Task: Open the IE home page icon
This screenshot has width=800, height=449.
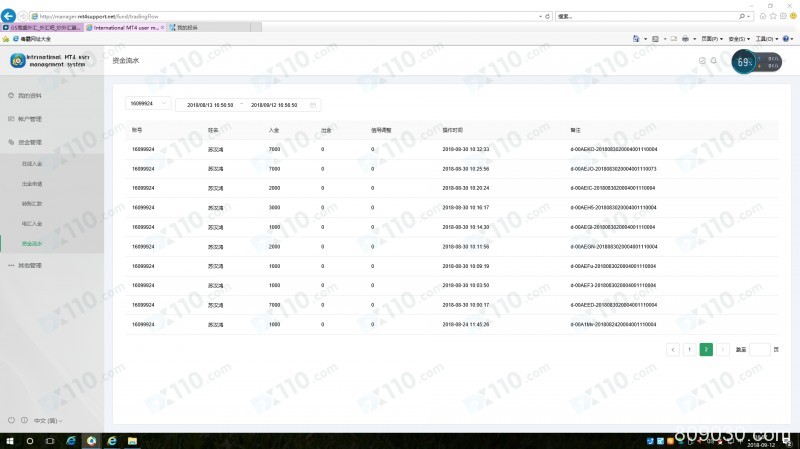Action: [763, 16]
